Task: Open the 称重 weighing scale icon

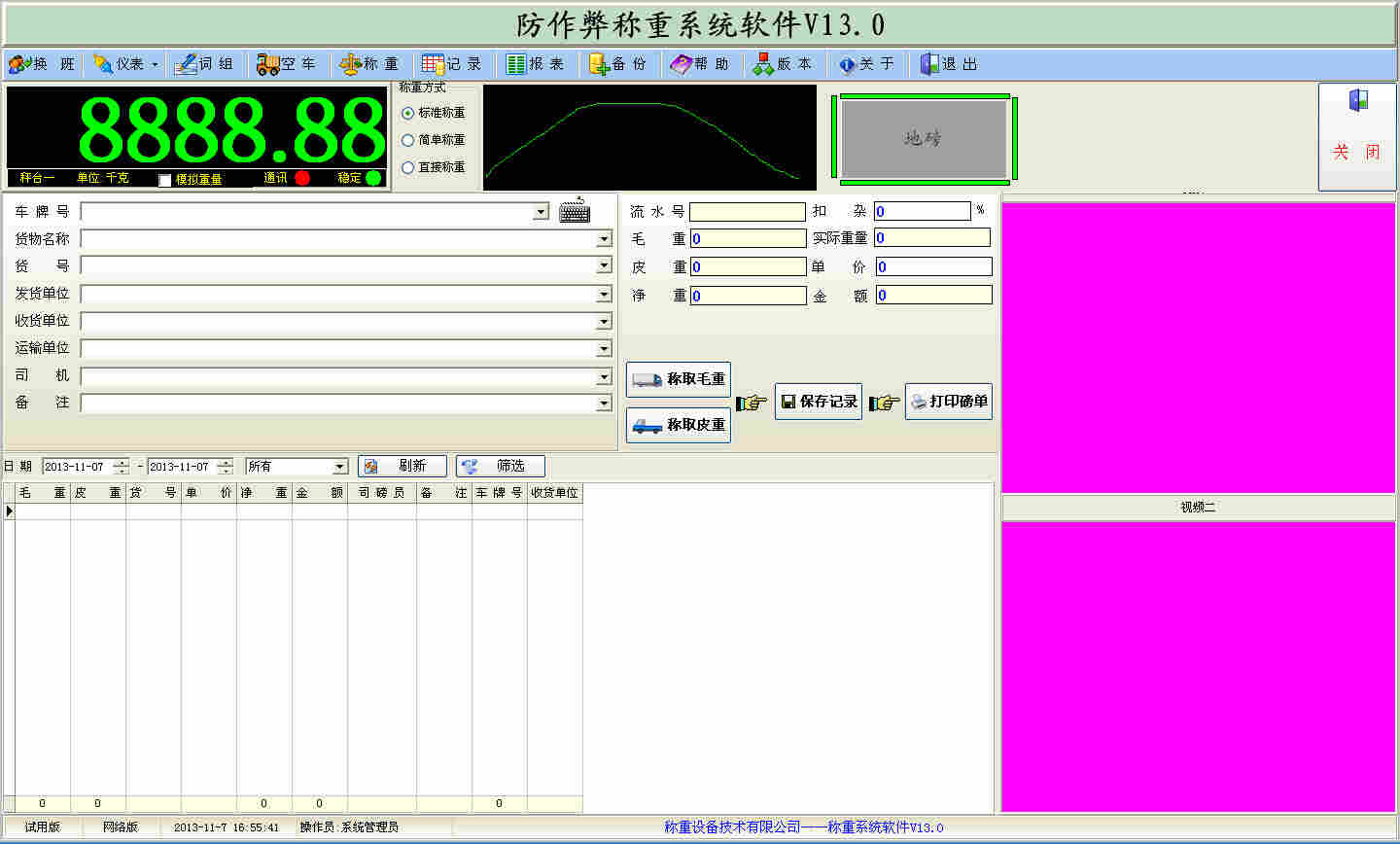Action: 350,64
